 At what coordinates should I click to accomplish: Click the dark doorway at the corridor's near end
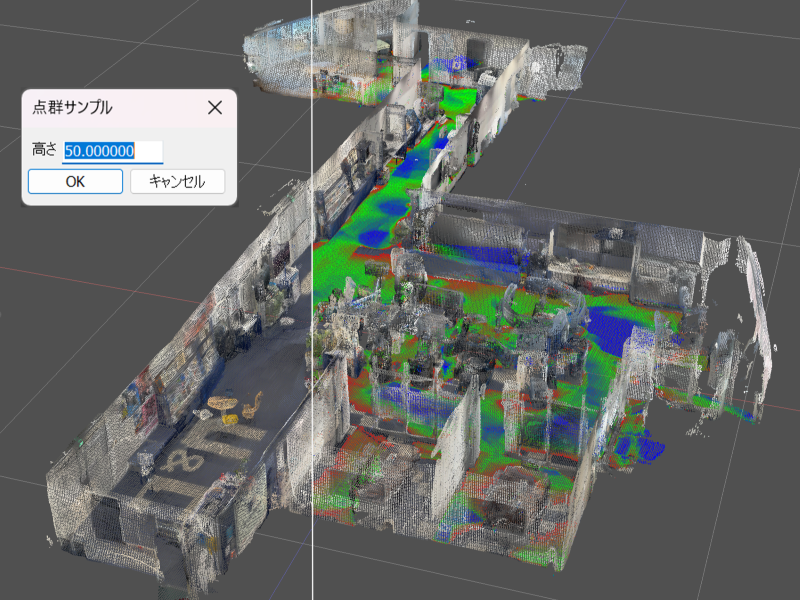pos(108,520)
